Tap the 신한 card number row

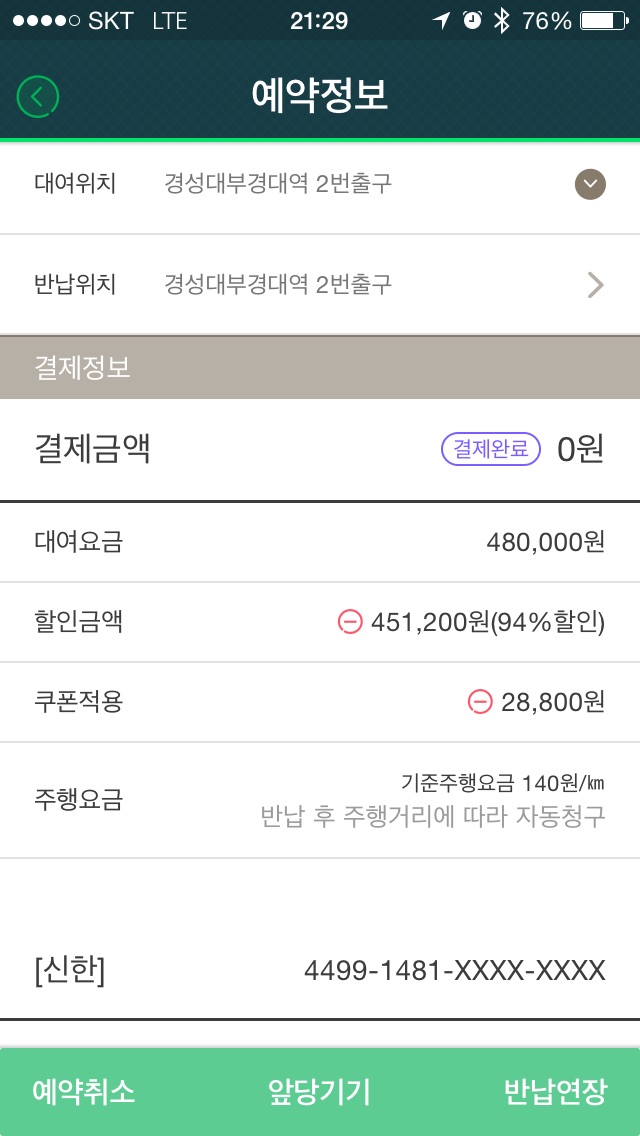tap(320, 970)
